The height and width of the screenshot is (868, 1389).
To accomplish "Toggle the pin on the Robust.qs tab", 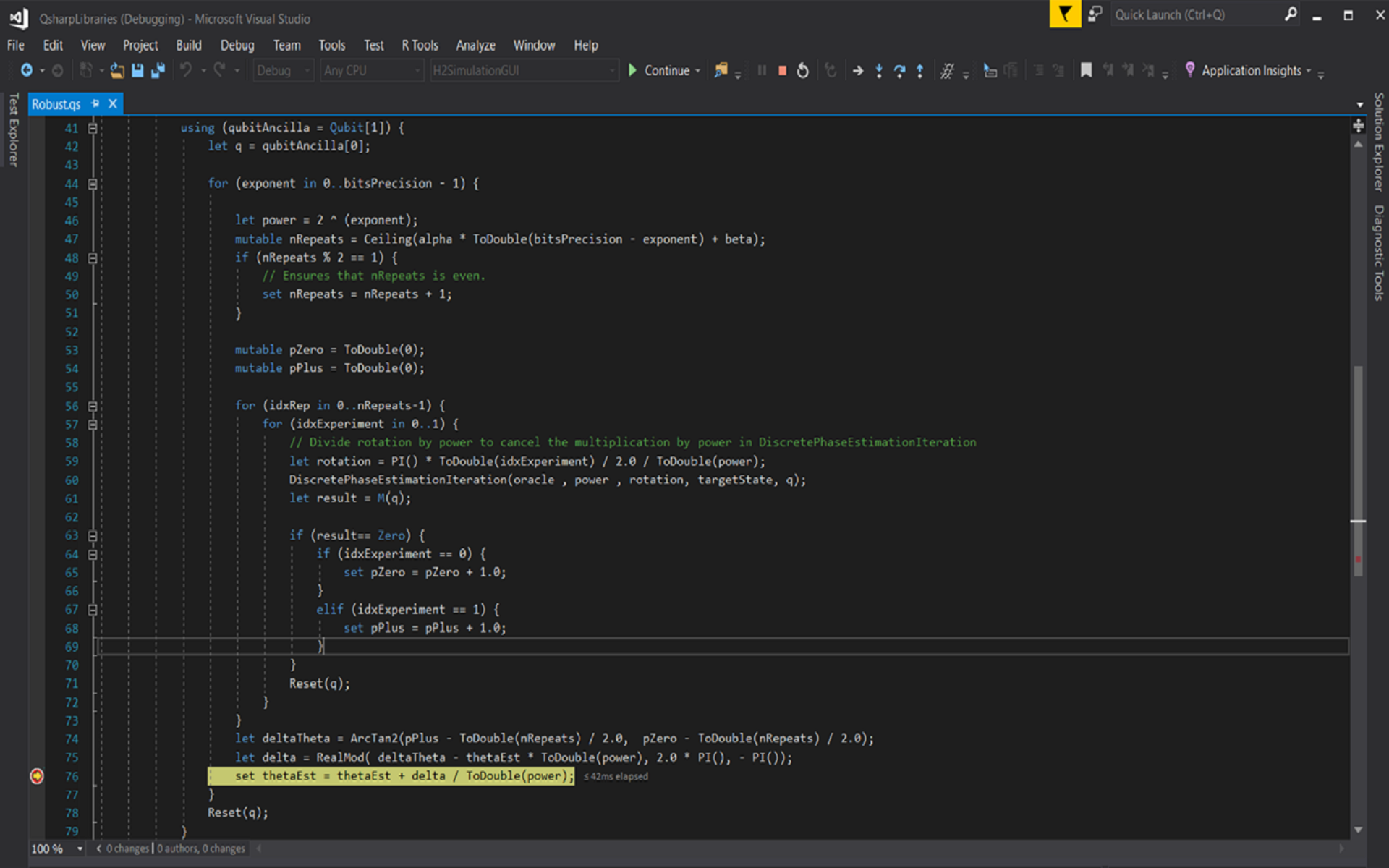I will (x=94, y=103).
